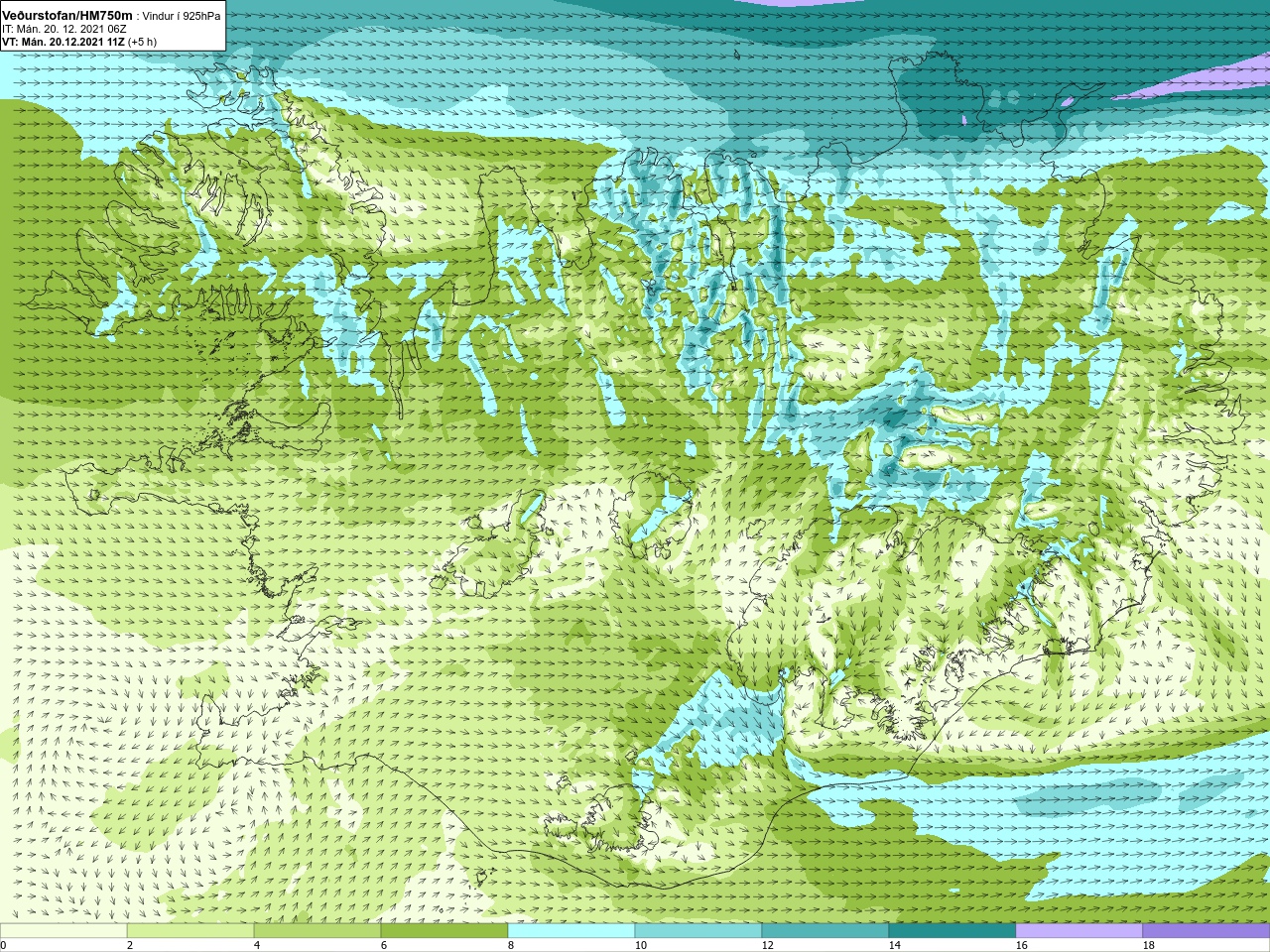Screen dimensions: 1270x952
Task: Click the '14' scale tick label
Action: (x=895, y=945)
